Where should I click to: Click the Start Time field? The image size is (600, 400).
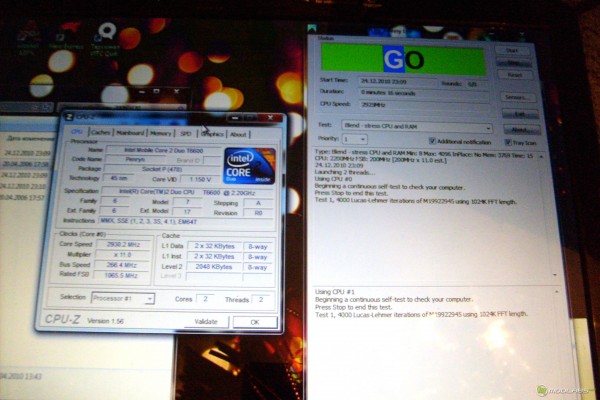(398, 82)
